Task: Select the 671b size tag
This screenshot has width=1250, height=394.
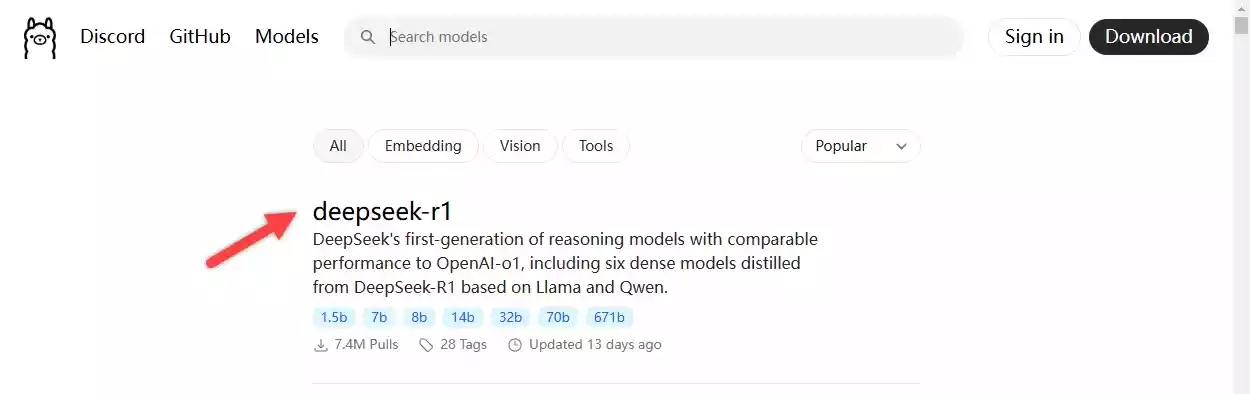Action: (609, 317)
